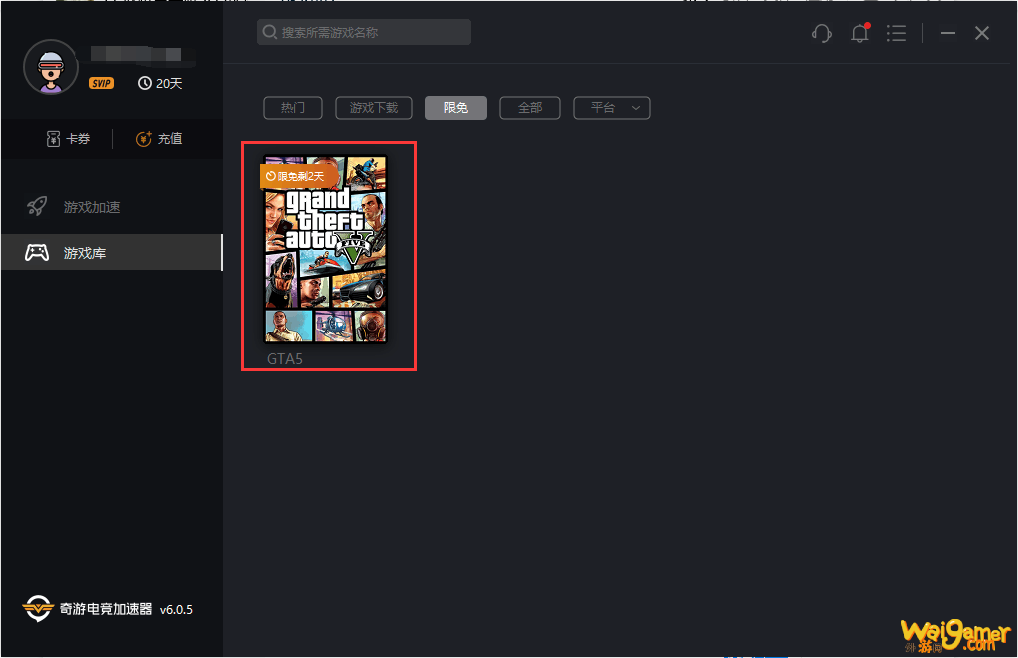Open the 游戏加速 sidebar item

(x=112, y=207)
